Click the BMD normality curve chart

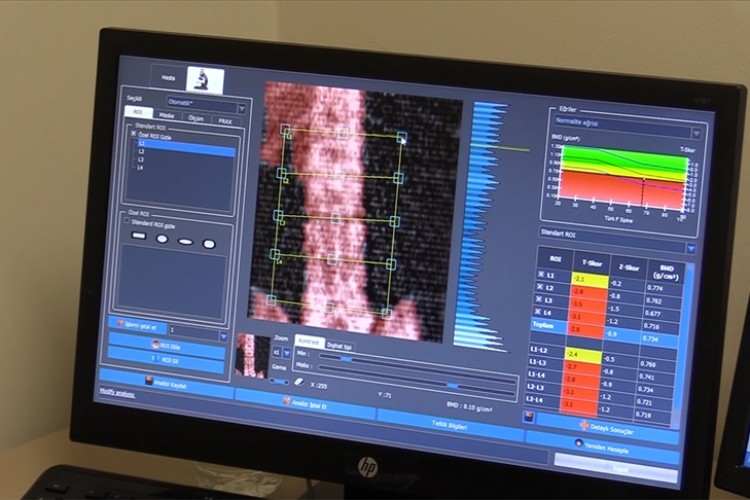pos(624,178)
